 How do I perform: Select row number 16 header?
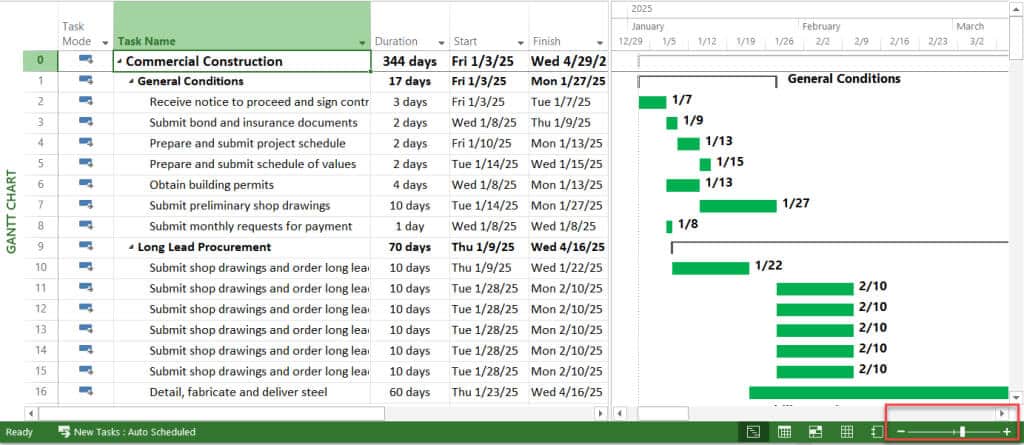(40, 392)
